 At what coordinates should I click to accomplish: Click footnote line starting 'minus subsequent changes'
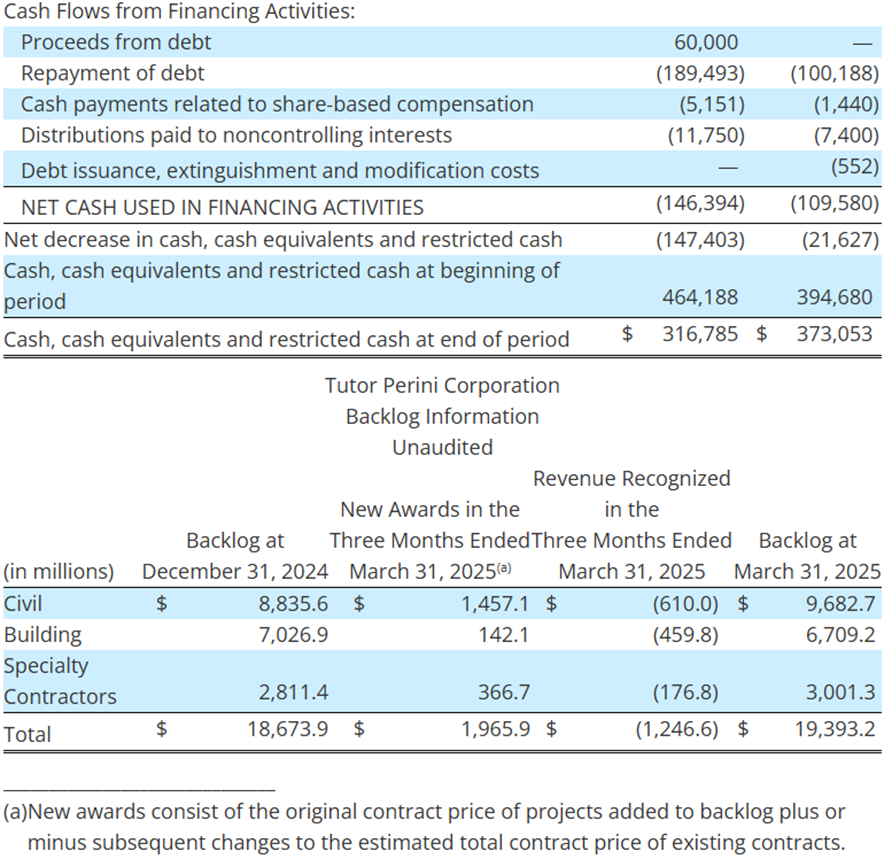436,843
